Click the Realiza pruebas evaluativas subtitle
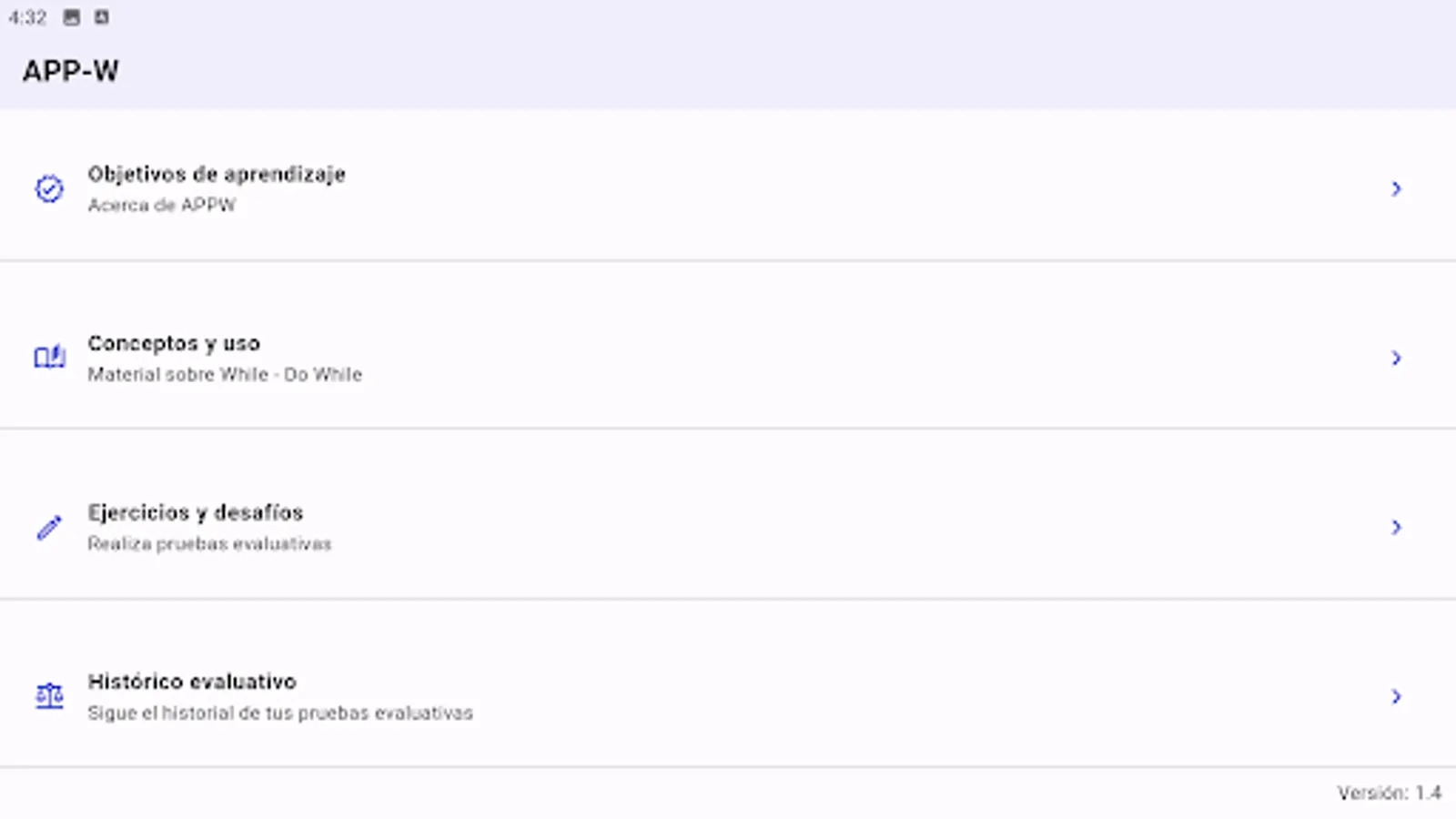 (209, 543)
